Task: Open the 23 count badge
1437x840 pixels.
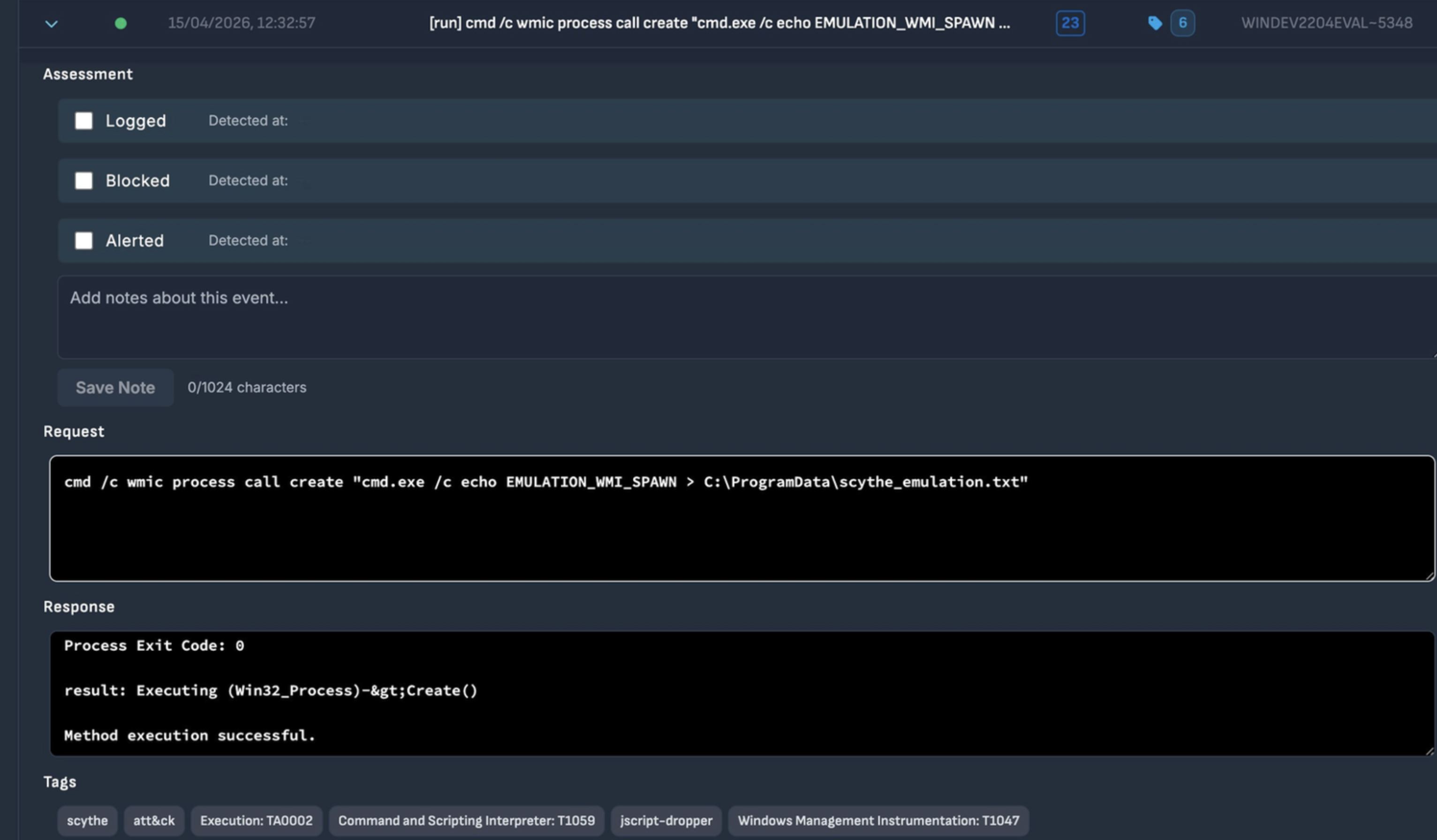Action: [x=1070, y=23]
